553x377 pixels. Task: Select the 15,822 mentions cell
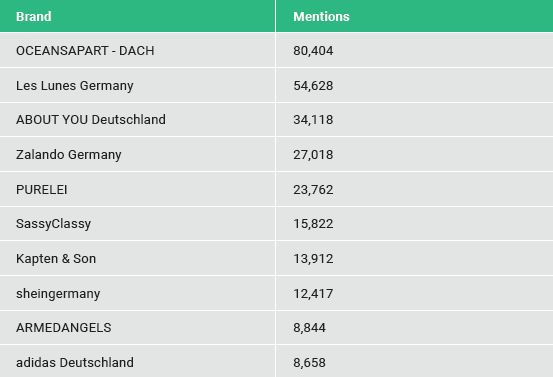coord(414,224)
